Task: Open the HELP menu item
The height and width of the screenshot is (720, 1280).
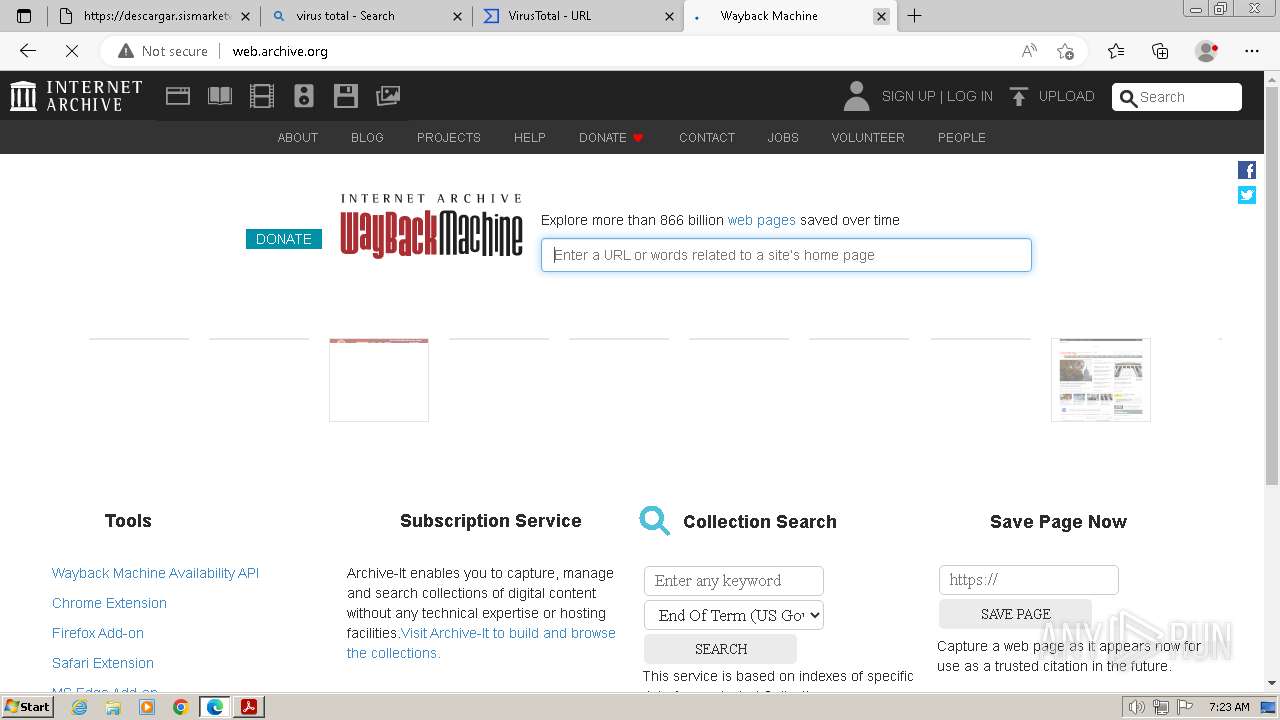Action: tap(530, 138)
